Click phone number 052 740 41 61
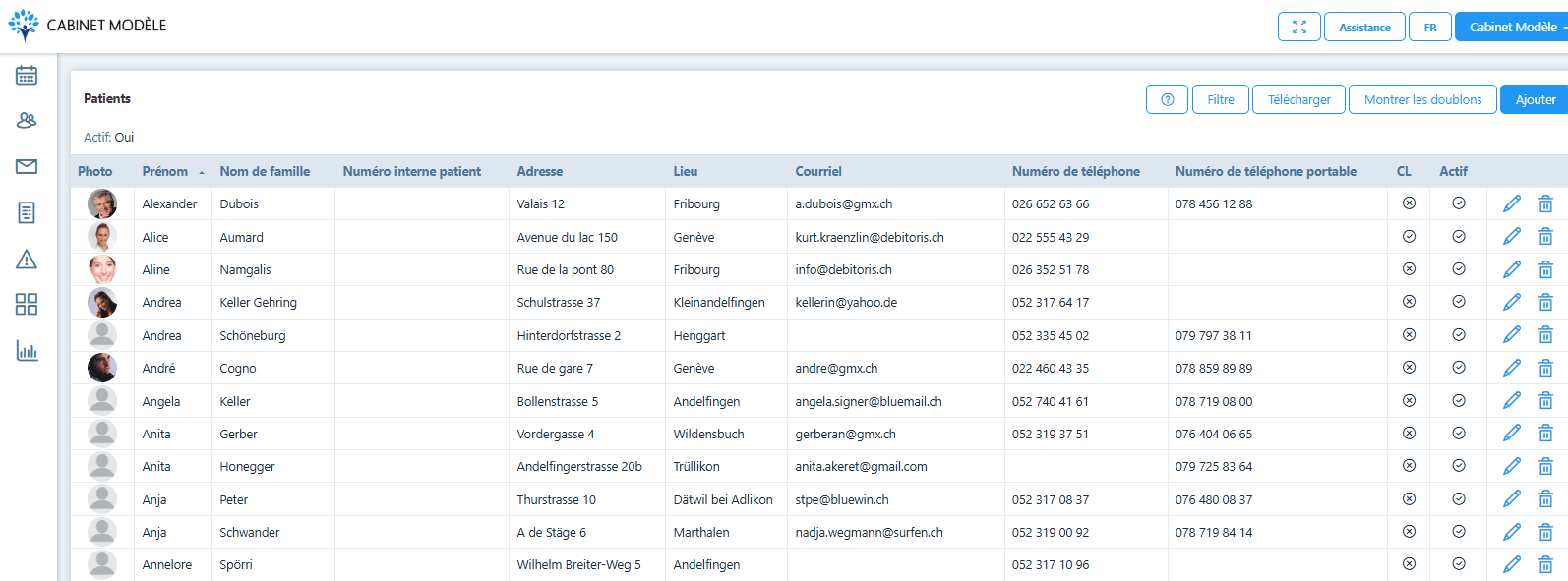The image size is (1568, 581). pos(1051,401)
